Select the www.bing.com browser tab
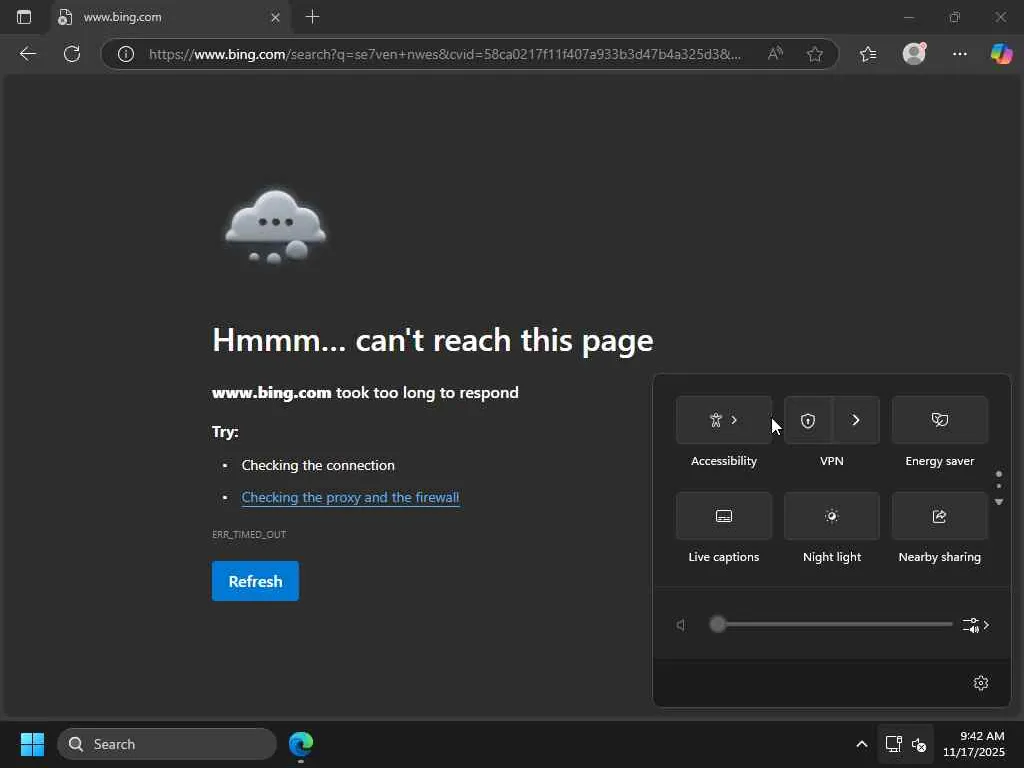This screenshot has width=1024, height=768. point(170,18)
